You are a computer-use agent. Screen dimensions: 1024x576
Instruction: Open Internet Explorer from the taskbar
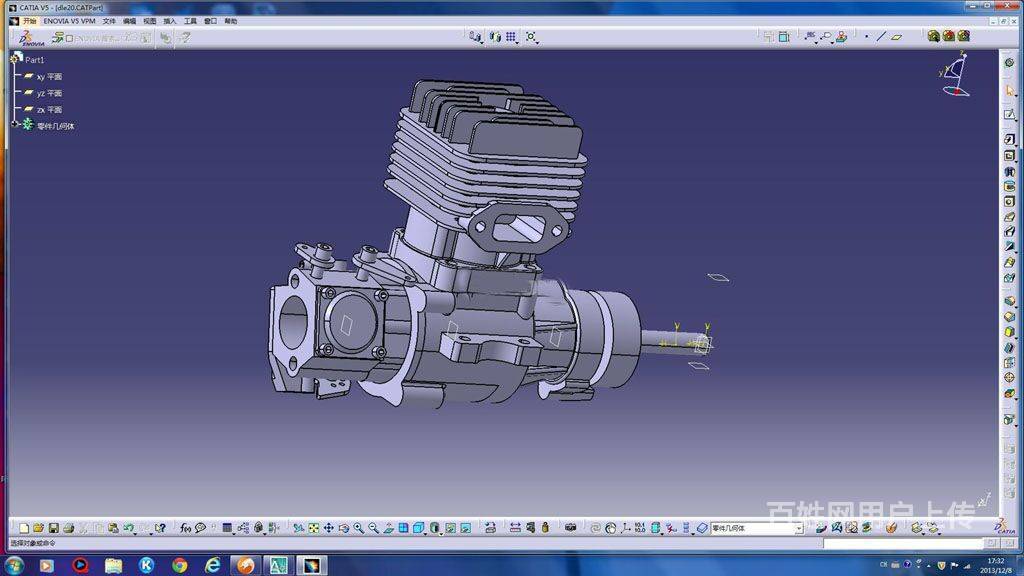(212, 565)
